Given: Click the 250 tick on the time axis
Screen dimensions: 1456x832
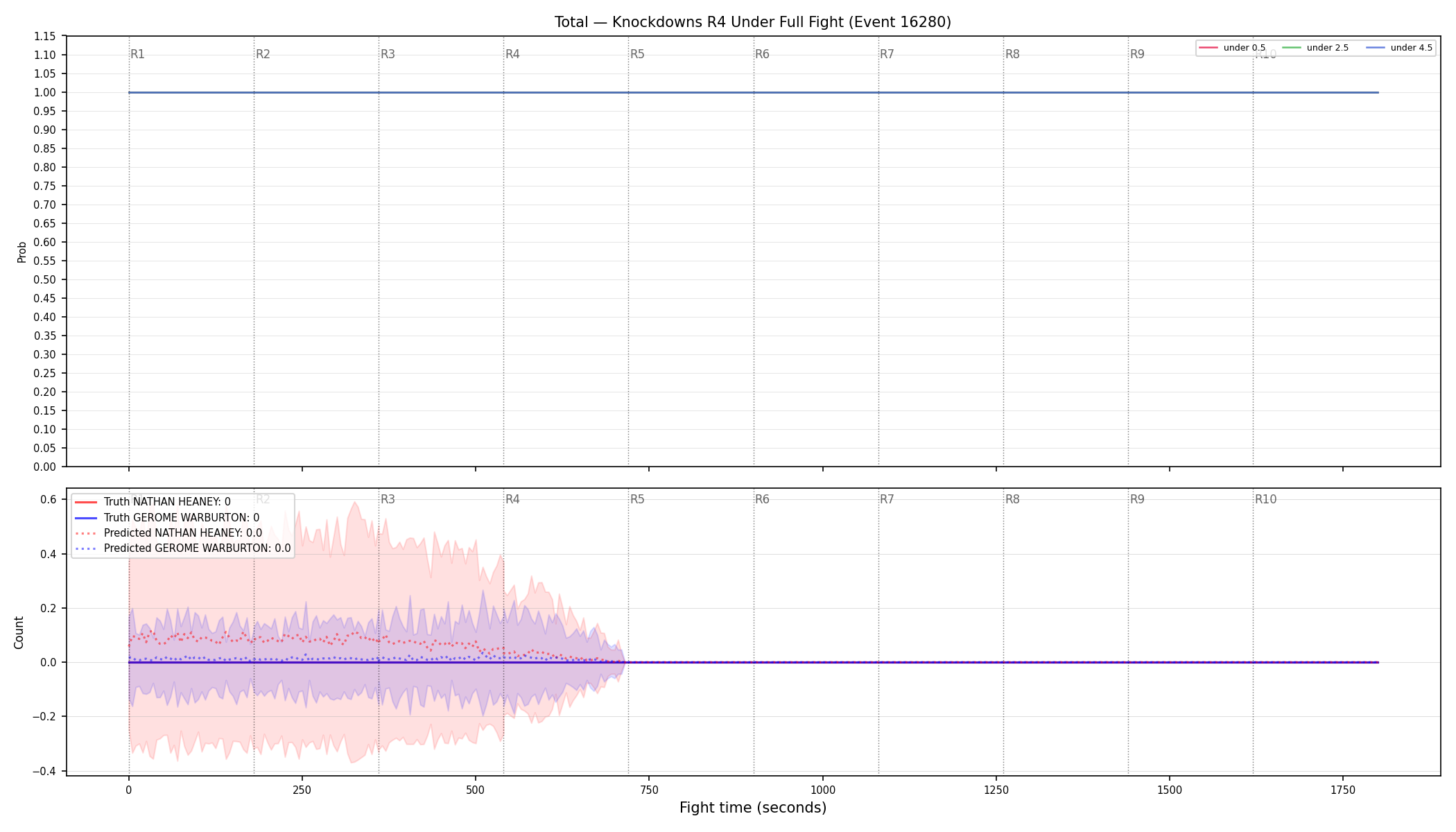Looking at the screenshot, I should pos(302,790).
